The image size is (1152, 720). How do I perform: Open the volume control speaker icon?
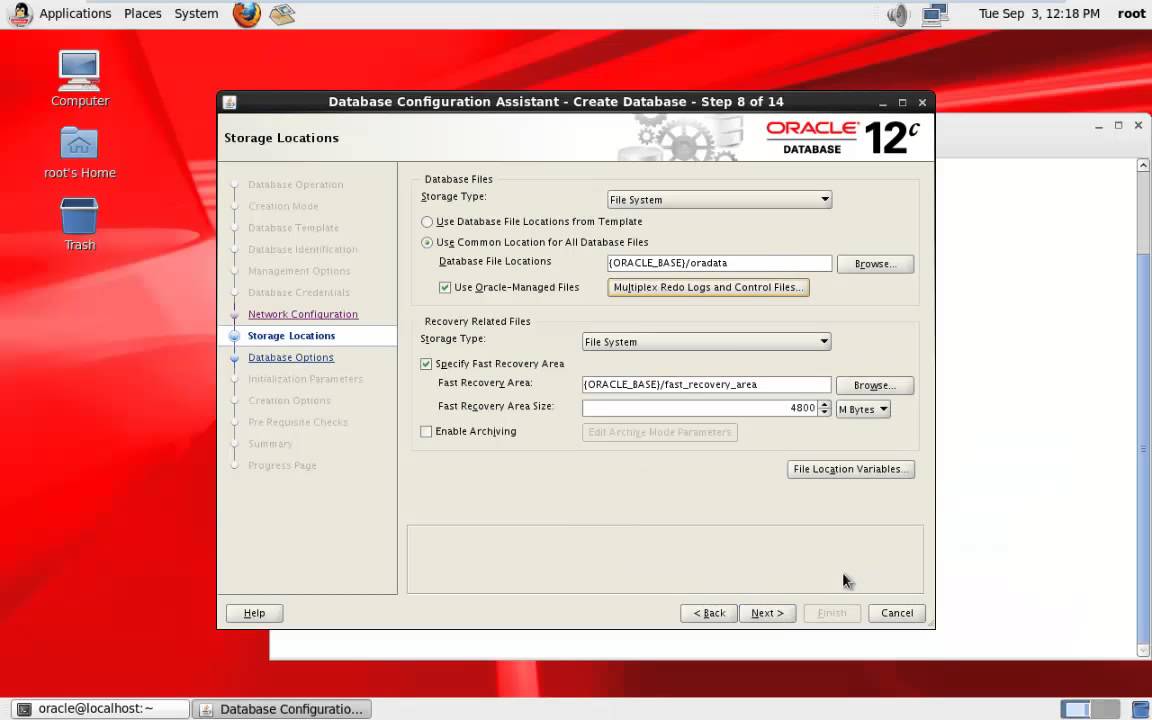click(897, 14)
